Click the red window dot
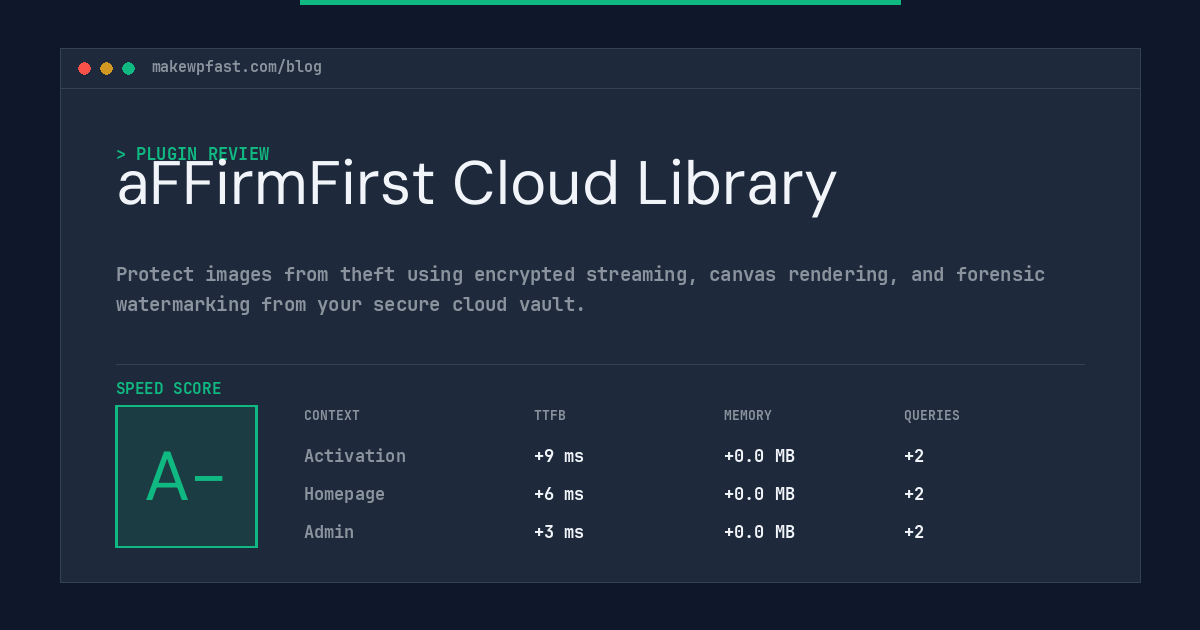The width and height of the screenshot is (1200, 630). coord(84,68)
